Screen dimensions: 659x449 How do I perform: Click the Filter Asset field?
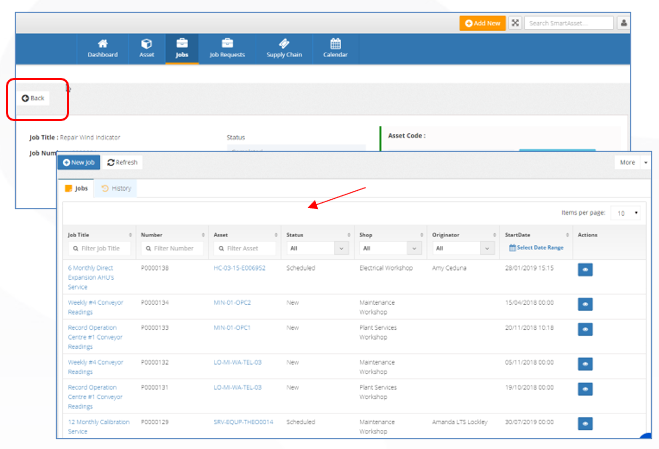click(x=245, y=248)
